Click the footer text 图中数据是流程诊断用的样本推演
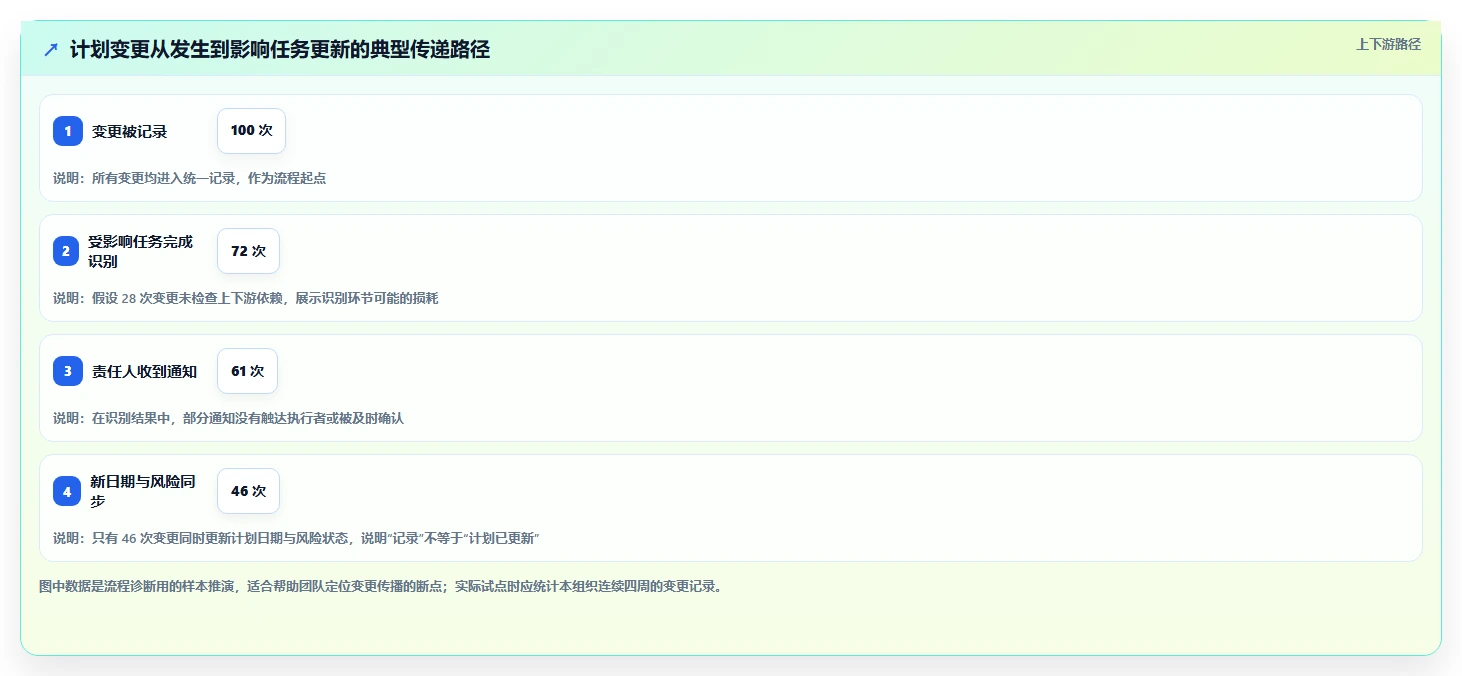 [x=380, y=586]
